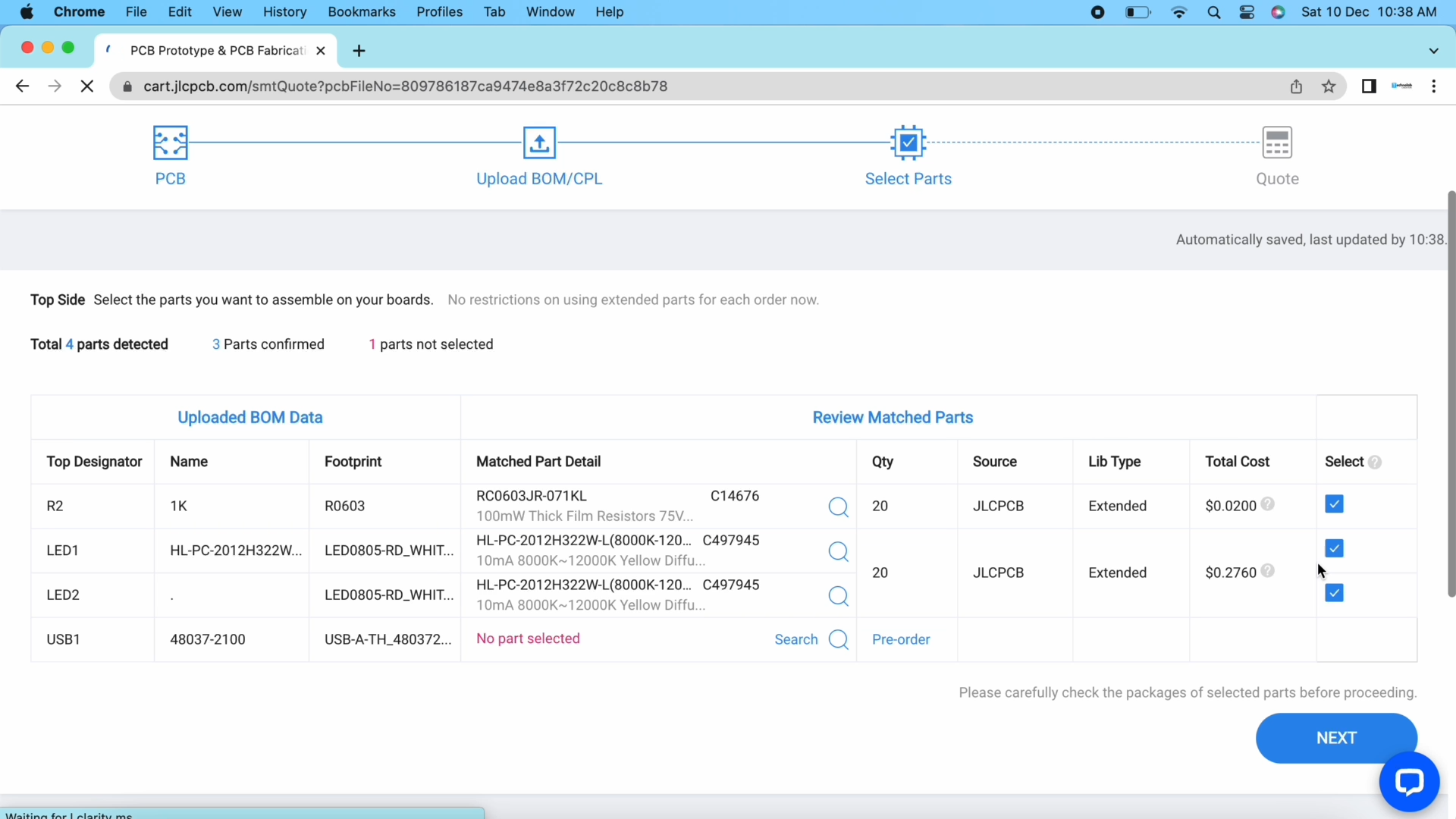The height and width of the screenshot is (819, 1456).
Task: Open the Help menu
Action: [x=609, y=12]
